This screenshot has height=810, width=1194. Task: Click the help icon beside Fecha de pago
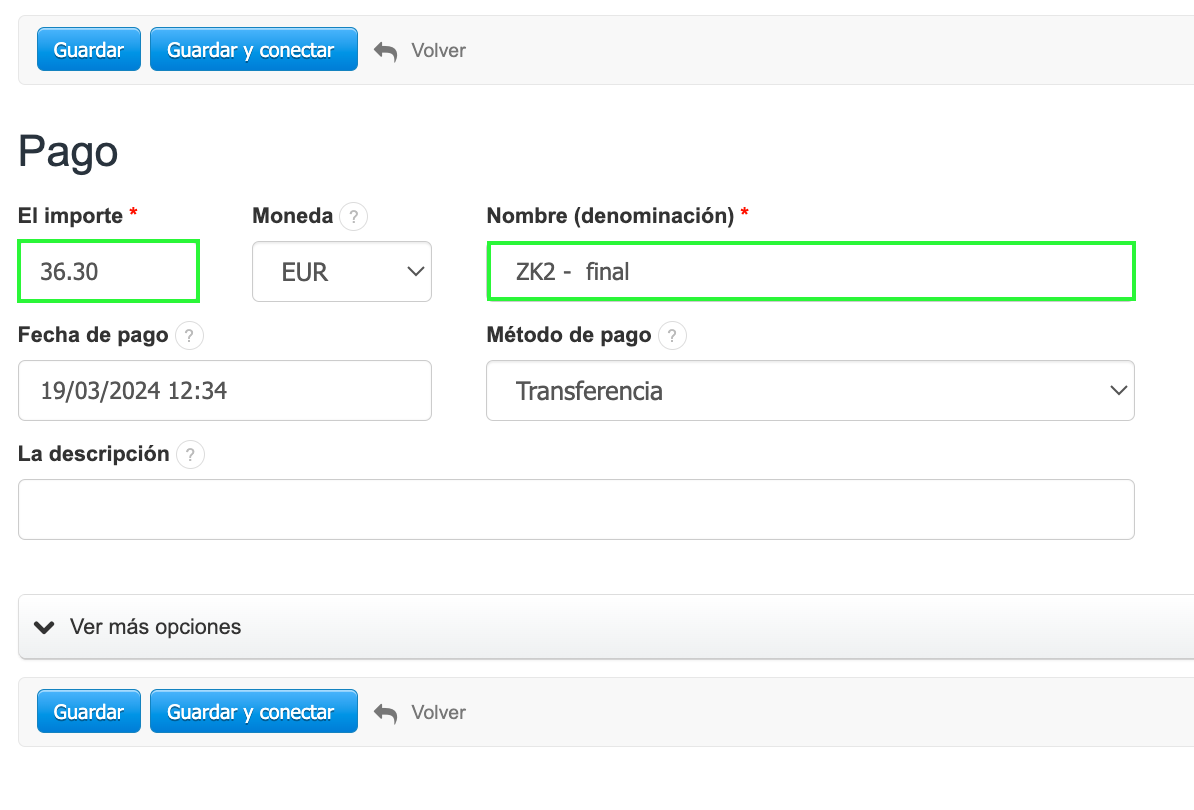[189, 336]
